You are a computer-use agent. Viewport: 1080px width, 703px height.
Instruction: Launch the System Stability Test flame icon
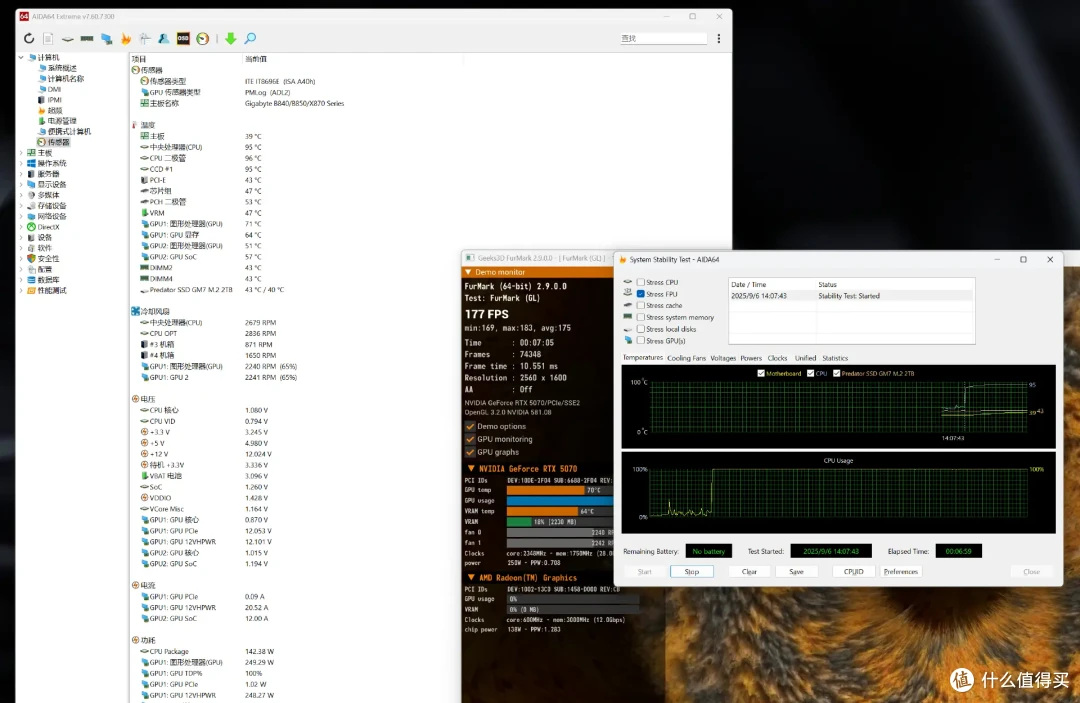point(125,39)
